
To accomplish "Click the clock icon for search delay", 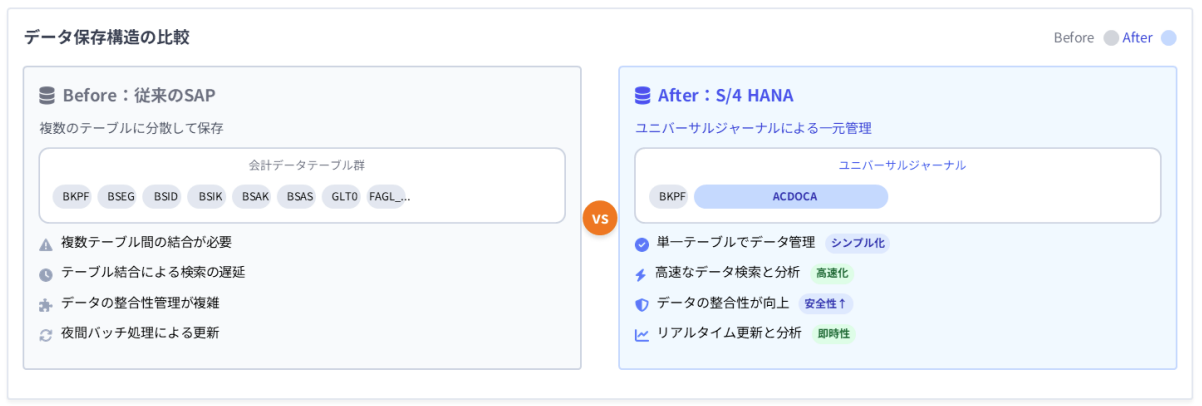I will (x=46, y=274).
